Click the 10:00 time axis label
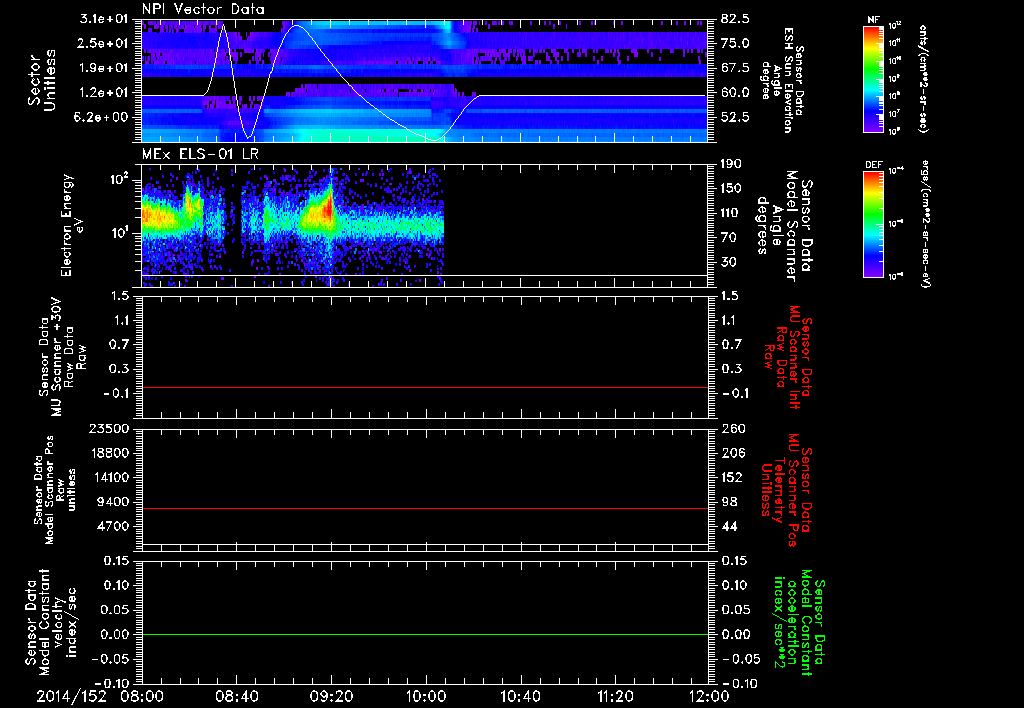Image resolution: width=1024 pixels, height=708 pixels. pos(426,696)
